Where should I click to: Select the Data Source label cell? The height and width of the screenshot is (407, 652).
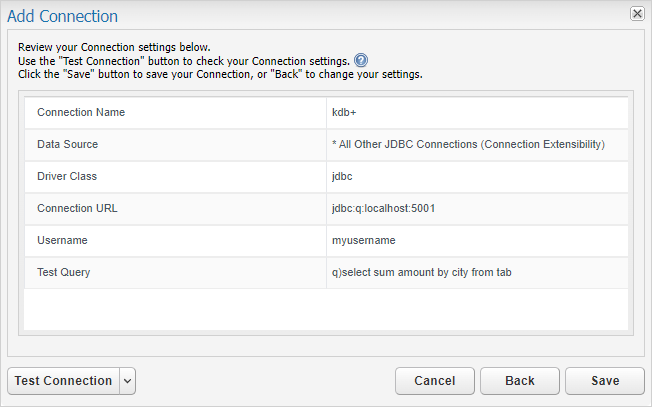(x=175, y=144)
